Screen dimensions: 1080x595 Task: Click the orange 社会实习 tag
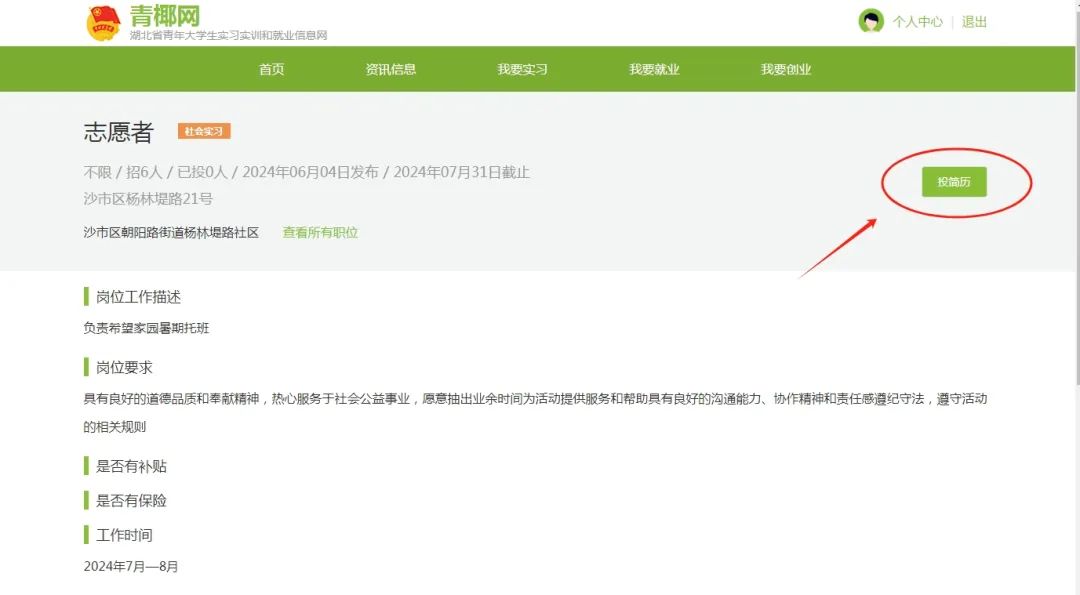coord(204,131)
